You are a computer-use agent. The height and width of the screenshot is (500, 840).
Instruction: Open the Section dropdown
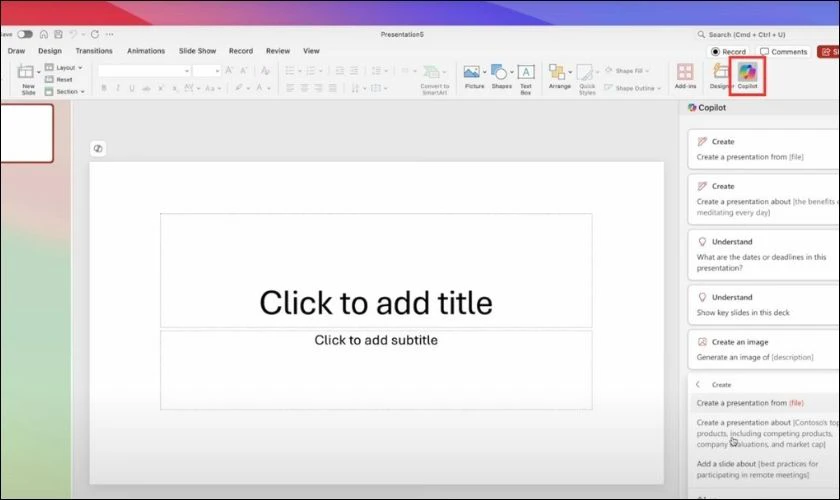click(x=65, y=92)
